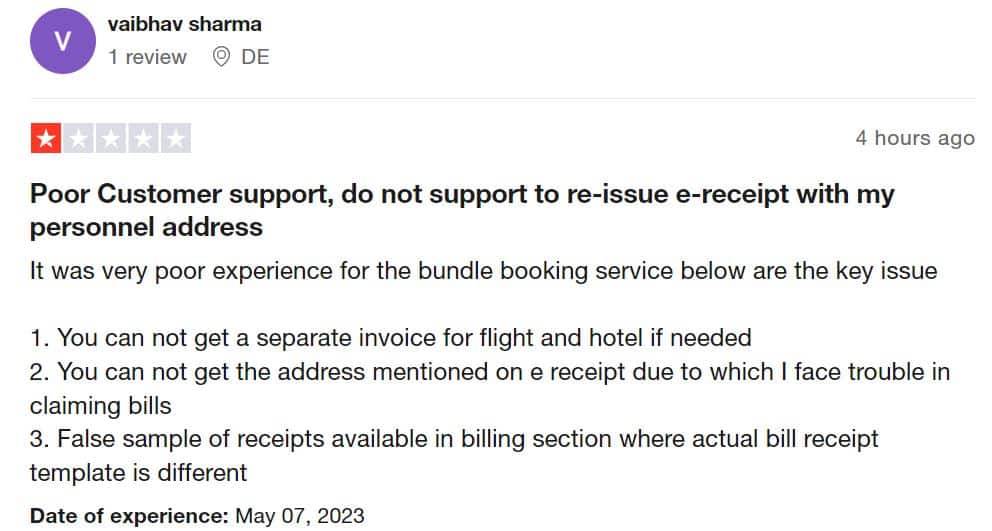This screenshot has width=992, height=531.
Task: Click the location pin icon
Action: click(221, 57)
